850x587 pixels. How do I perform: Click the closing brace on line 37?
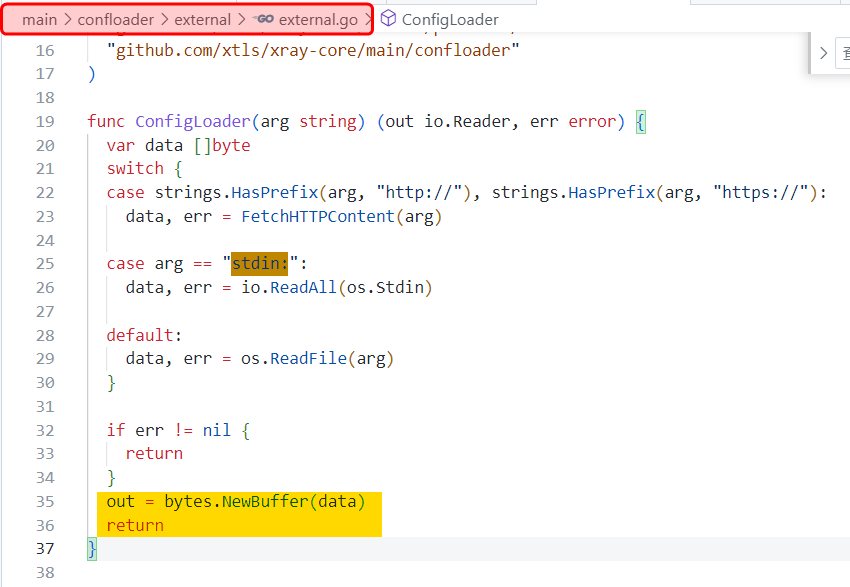click(x=92, y=549)
